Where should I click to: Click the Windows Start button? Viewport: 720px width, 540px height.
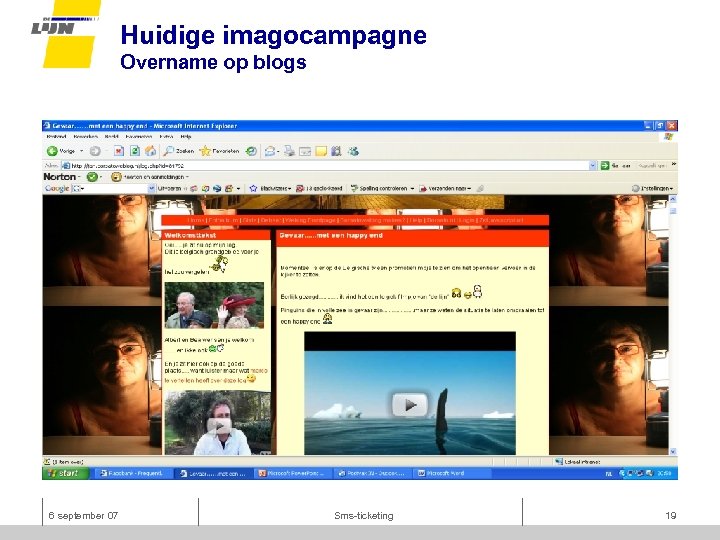pyautogui.click(x=65, y=473)
